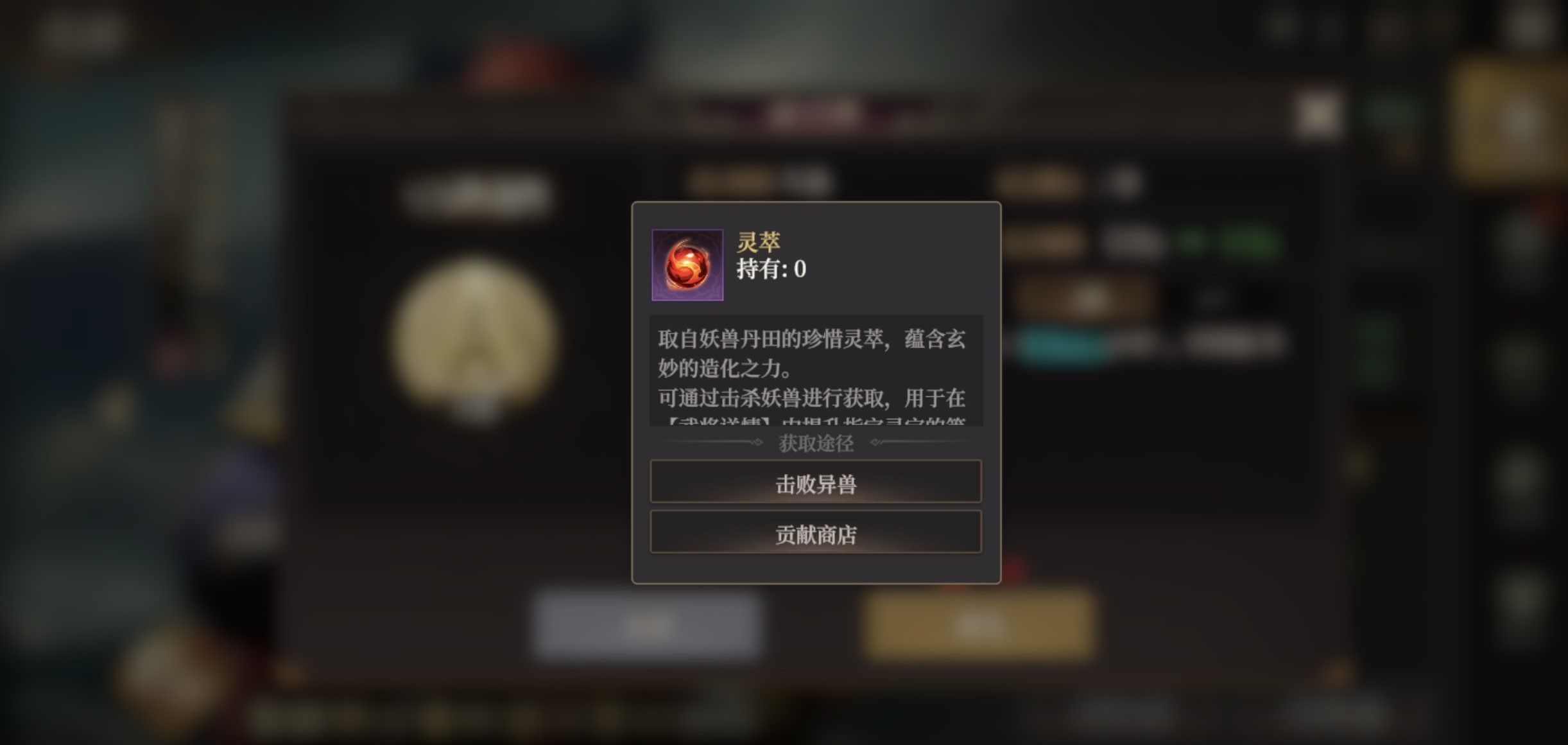Click the blurred white name label above emblem
The width and height of the screenshot is (1568, 745).
click(478, 195)
